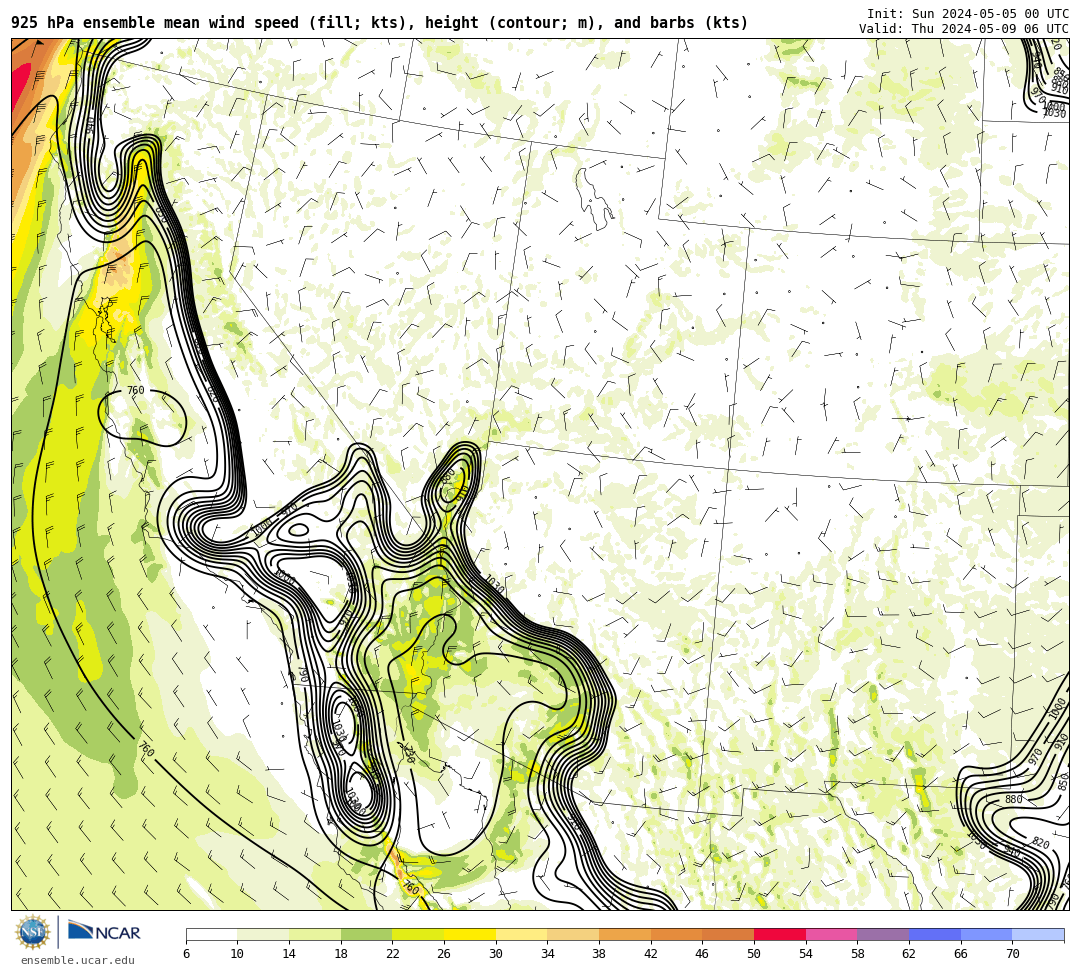Click the 'Valid: Thu 2024-05-09 06 UTC' text
The width and height of the screenshot is (1080, 973).
tap(964, 28)
